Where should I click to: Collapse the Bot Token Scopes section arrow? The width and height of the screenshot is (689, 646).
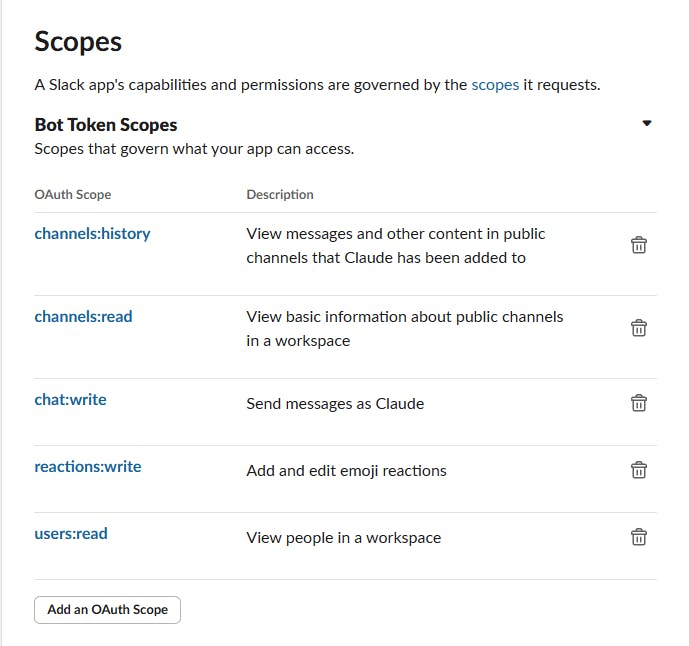tap(647, 124)
